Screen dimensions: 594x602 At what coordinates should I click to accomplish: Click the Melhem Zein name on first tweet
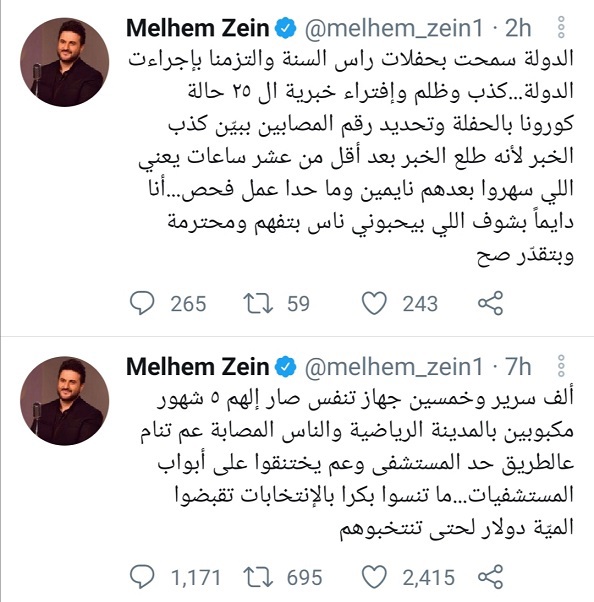(x=198, y=28)
